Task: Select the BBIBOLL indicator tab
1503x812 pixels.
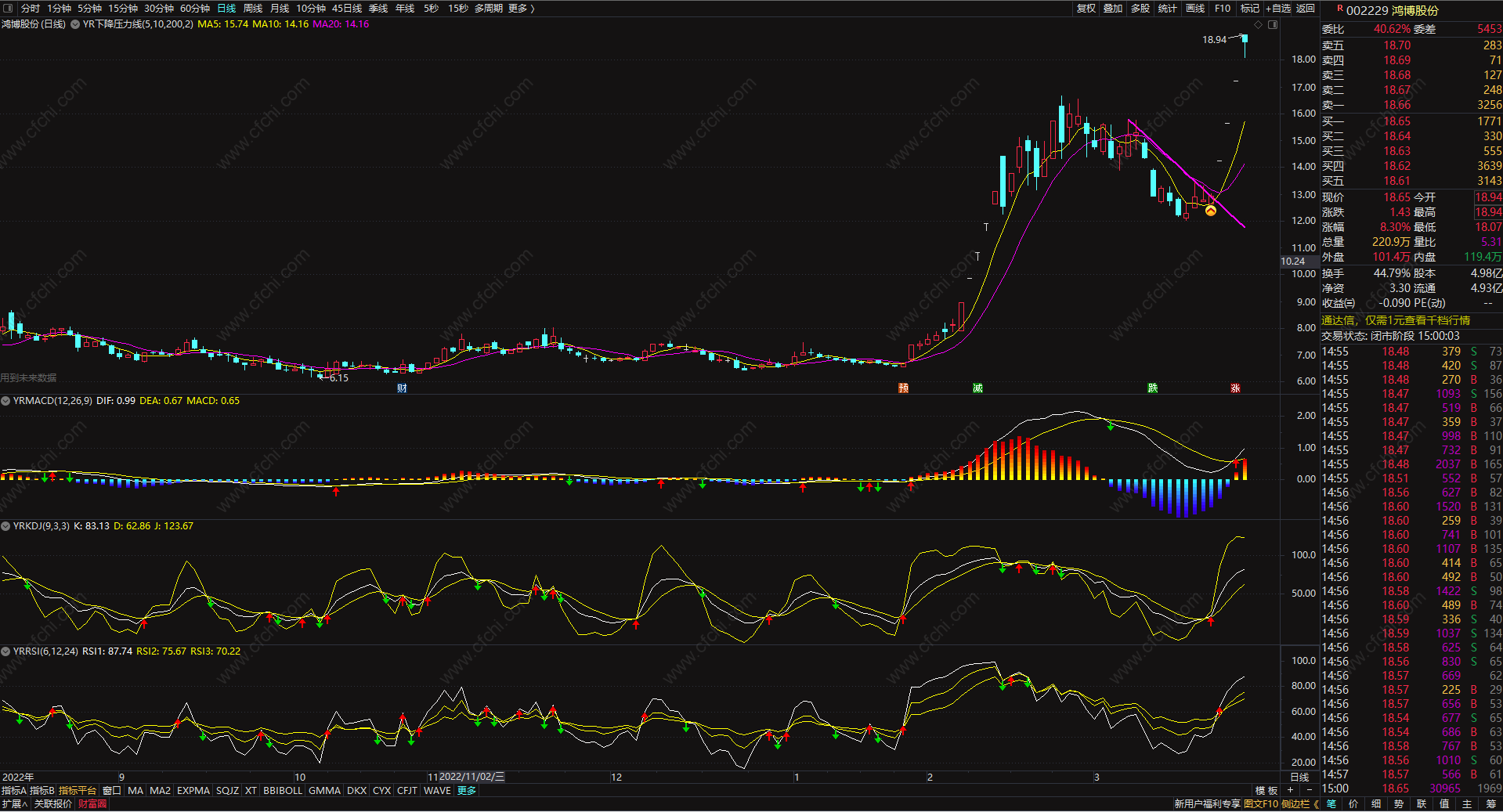Action: click(282, 791)
